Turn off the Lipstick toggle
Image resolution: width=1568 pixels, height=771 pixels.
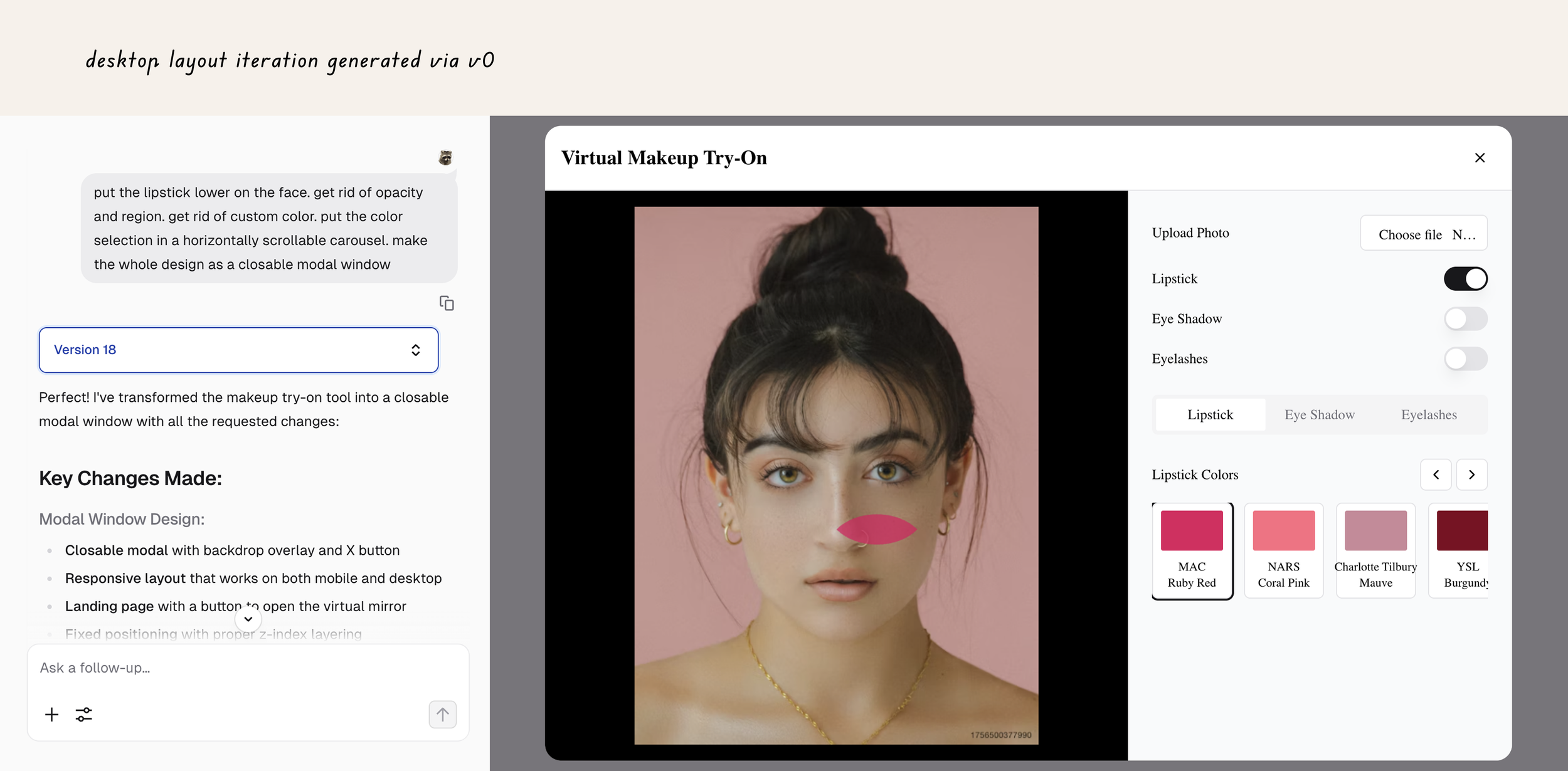pyautogui.click(x=1465, y=279)
